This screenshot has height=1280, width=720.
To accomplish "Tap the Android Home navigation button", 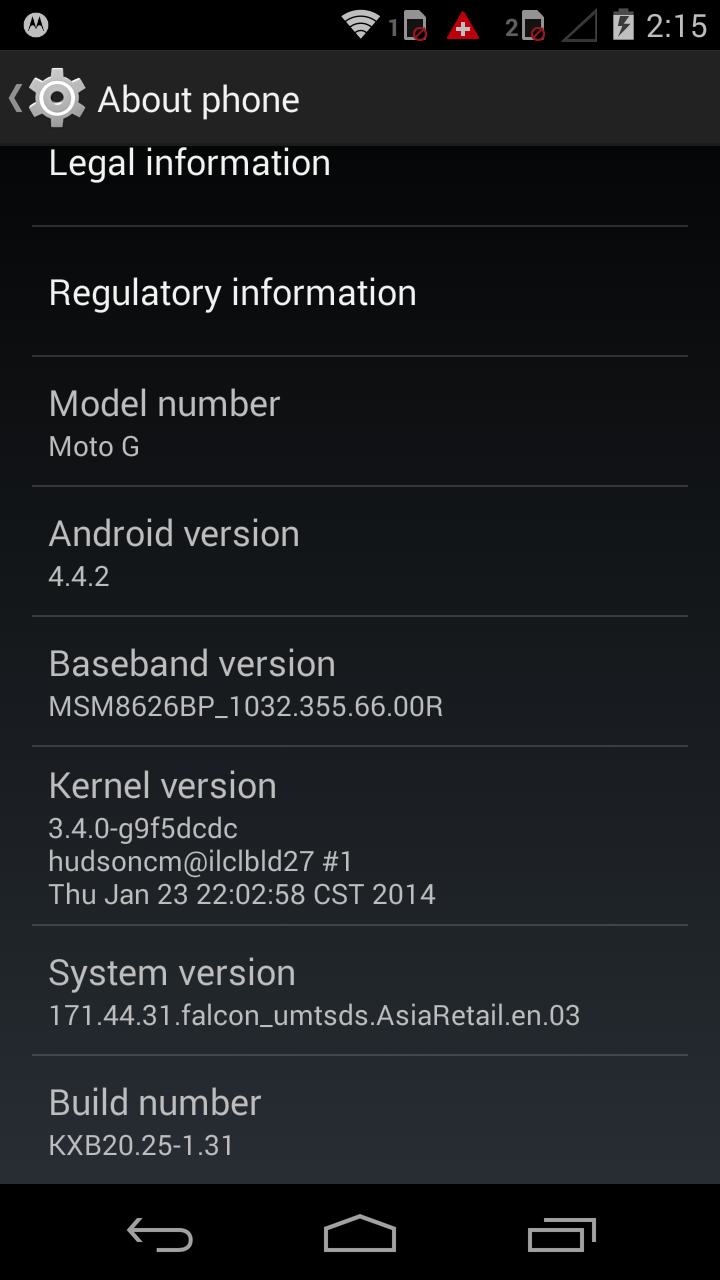I will [x=360, y=1233].
